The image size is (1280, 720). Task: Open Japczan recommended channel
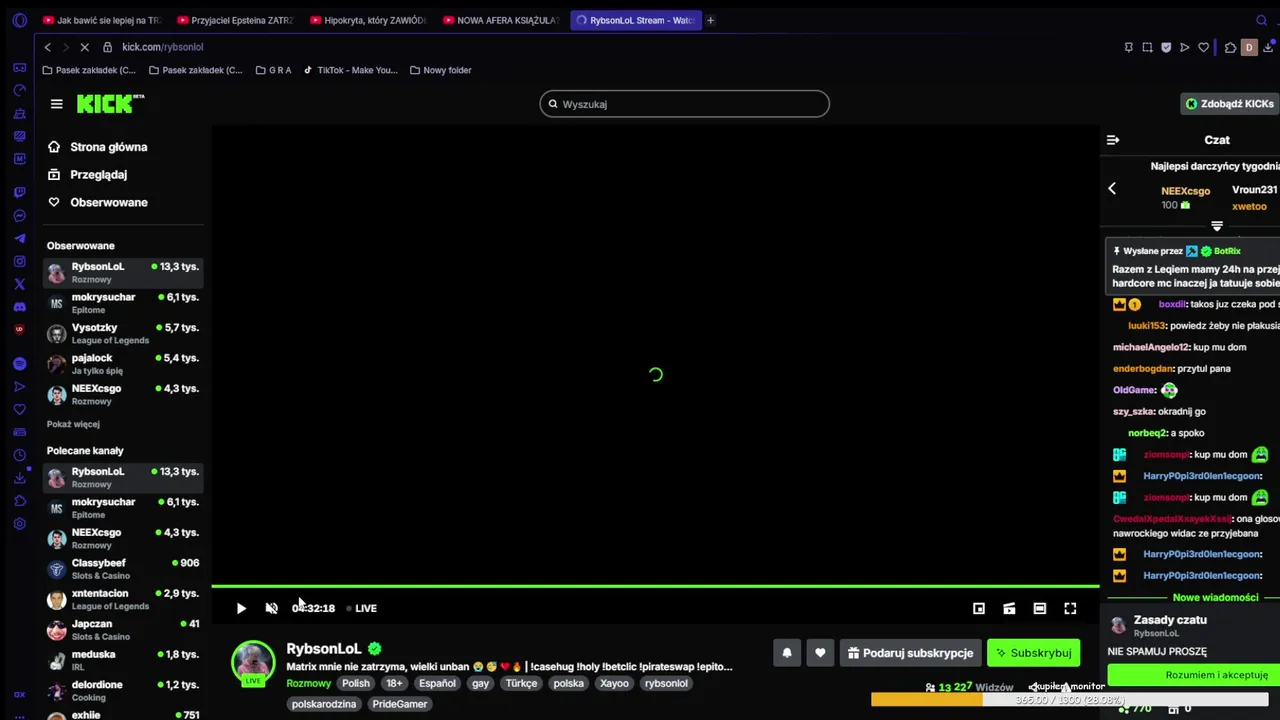pyautogui.click(x=123, y=630)
